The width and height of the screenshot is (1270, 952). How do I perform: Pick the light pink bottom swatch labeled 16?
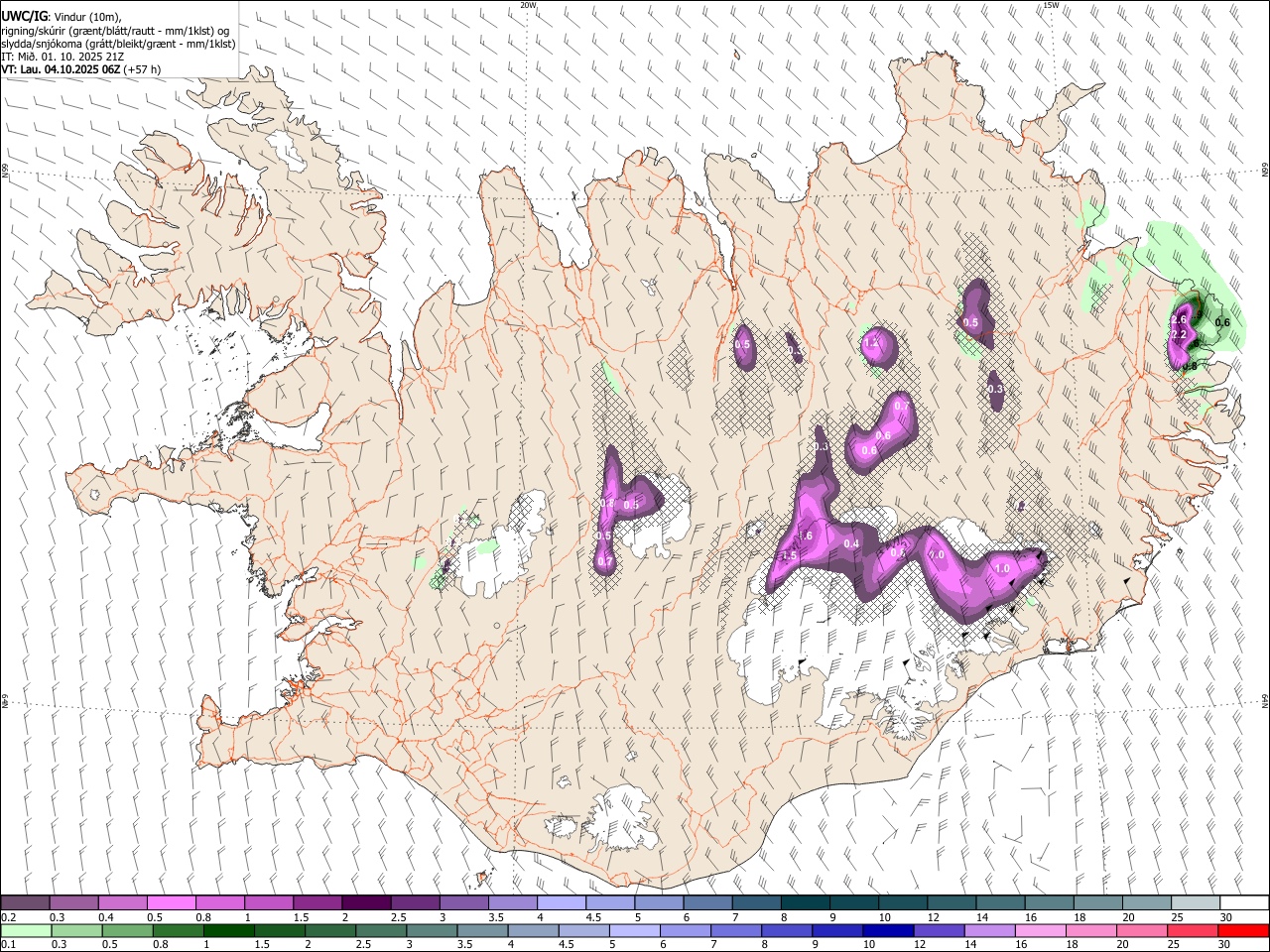click(x=1041, y=930)
